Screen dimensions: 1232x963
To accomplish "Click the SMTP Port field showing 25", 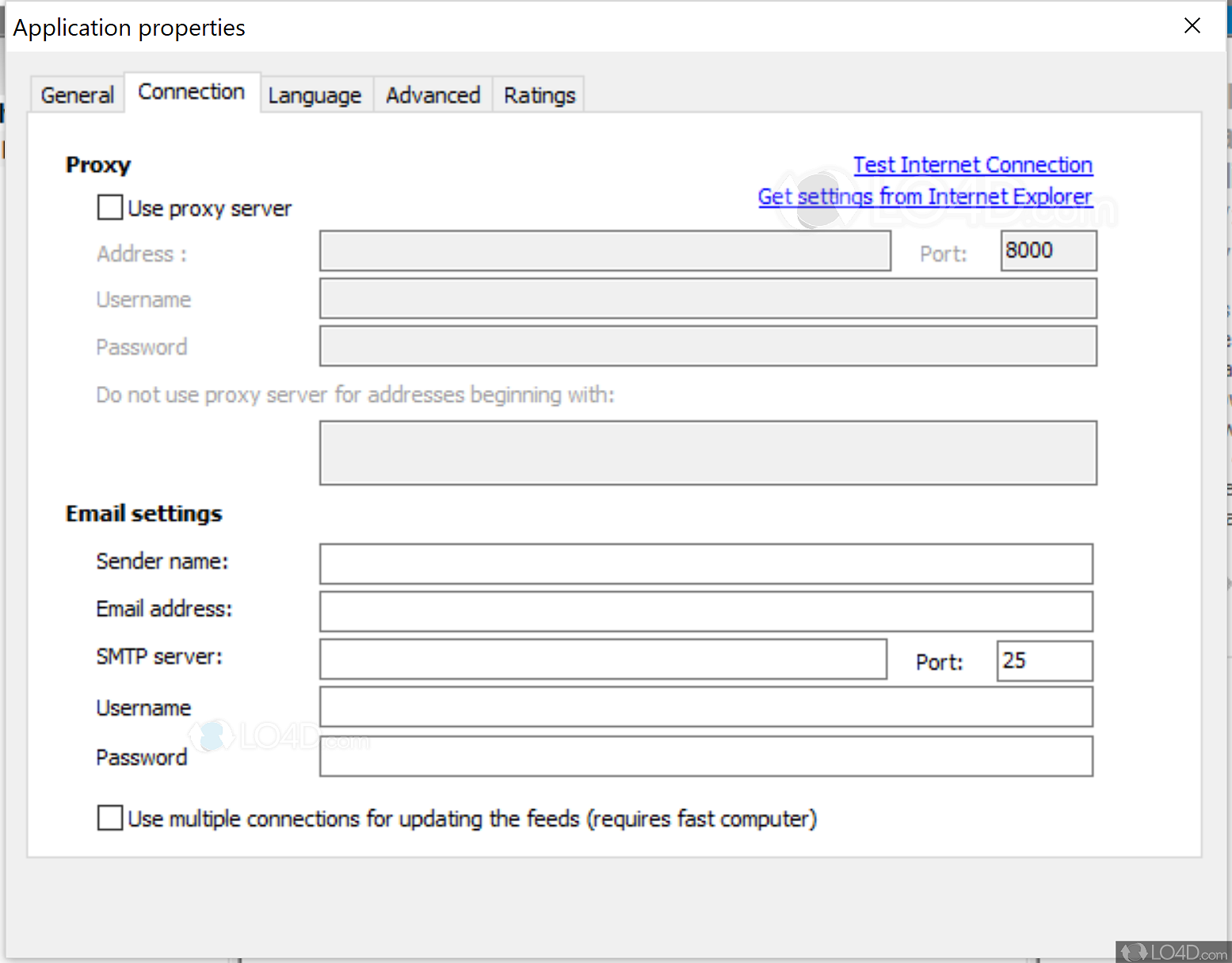I will tap(1043, 660).
